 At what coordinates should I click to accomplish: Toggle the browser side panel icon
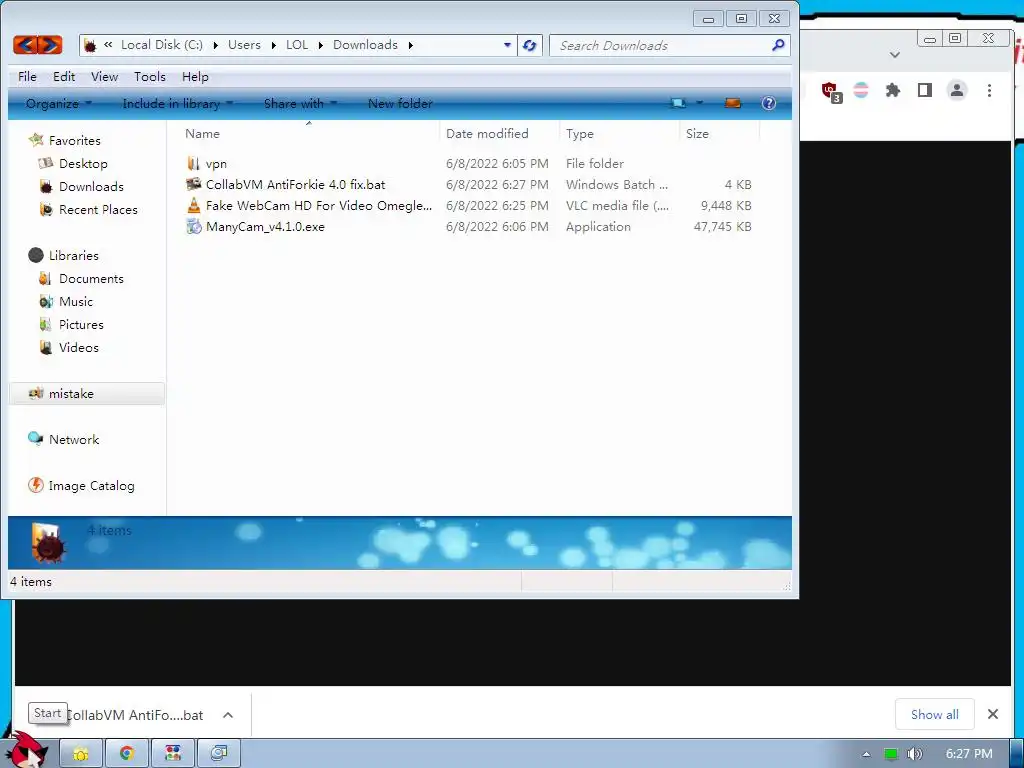[x=925, y=90]
